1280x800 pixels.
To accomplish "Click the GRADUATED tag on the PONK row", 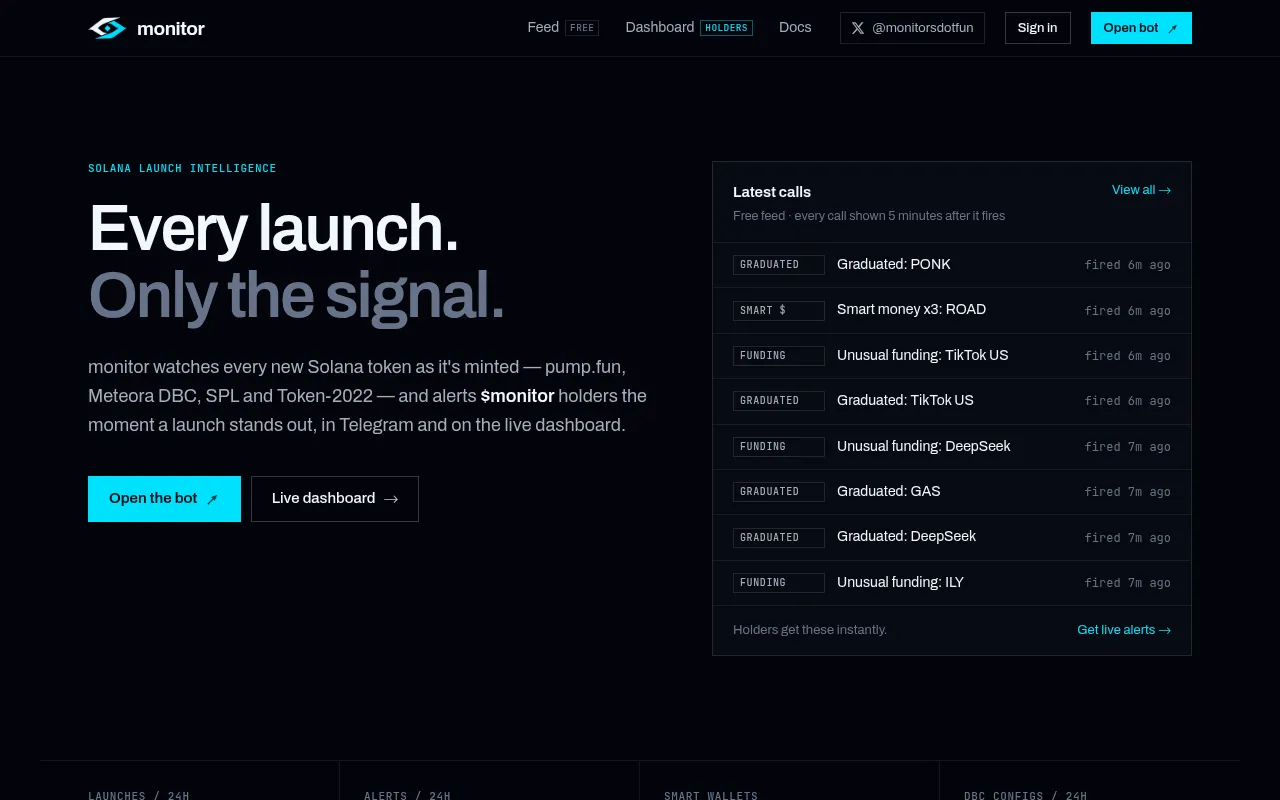I will pyautogui.click(x=779, y=265).
